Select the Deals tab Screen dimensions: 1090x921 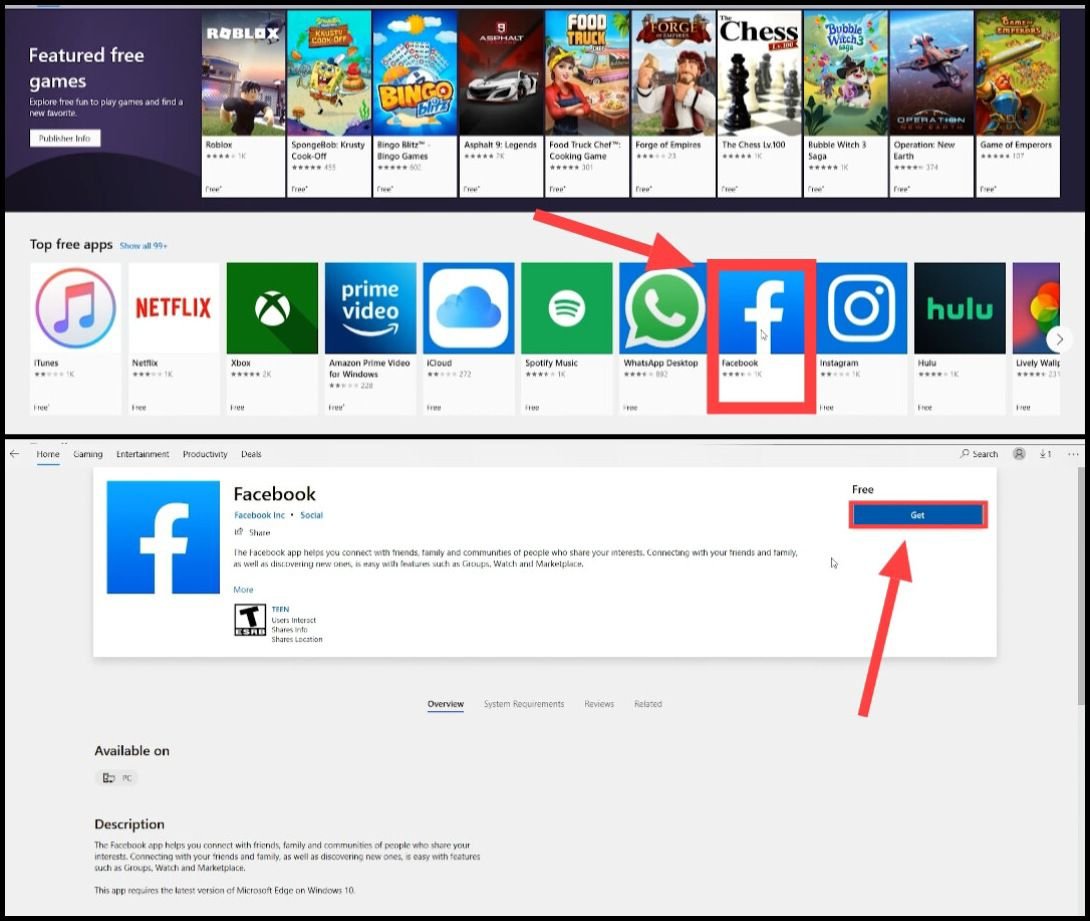(x=251, y=454)
